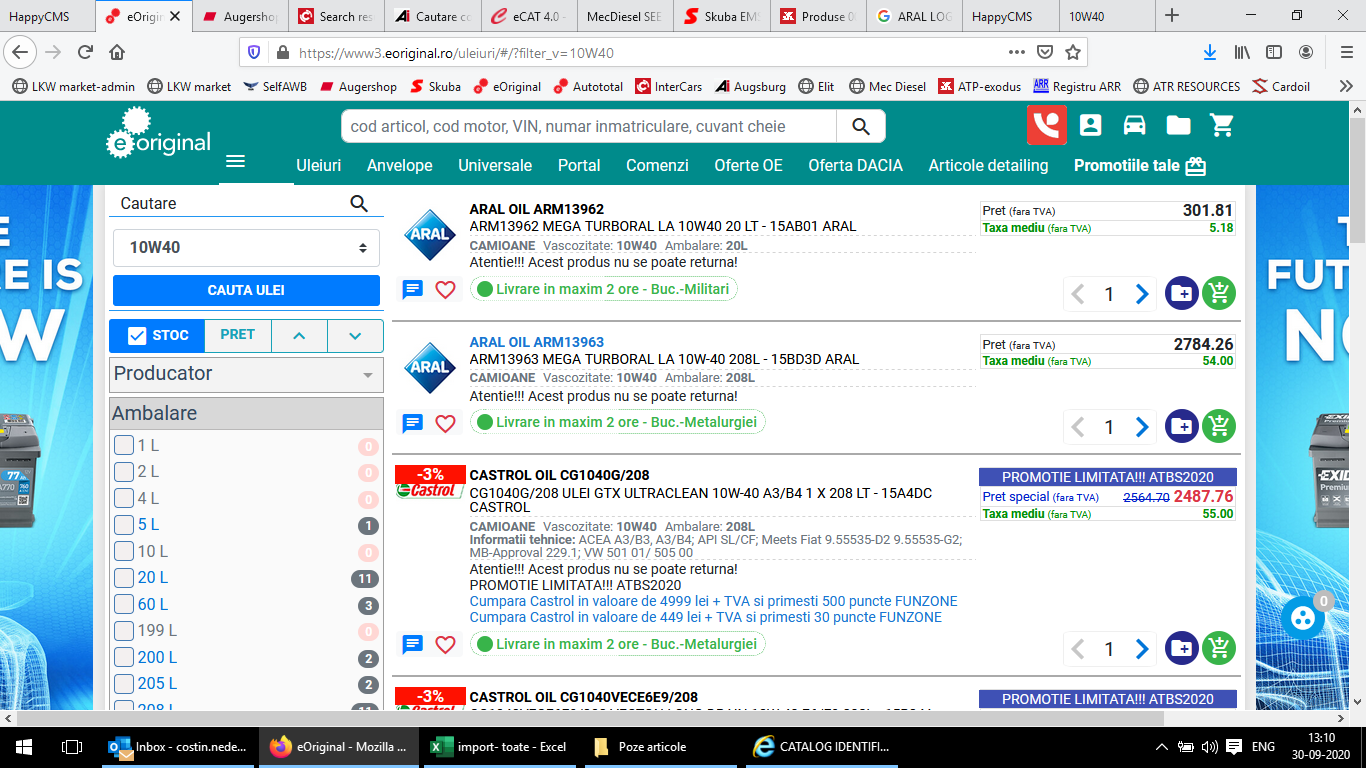Save ARM13963 to folder with blue icon

tap(1182, 426)
